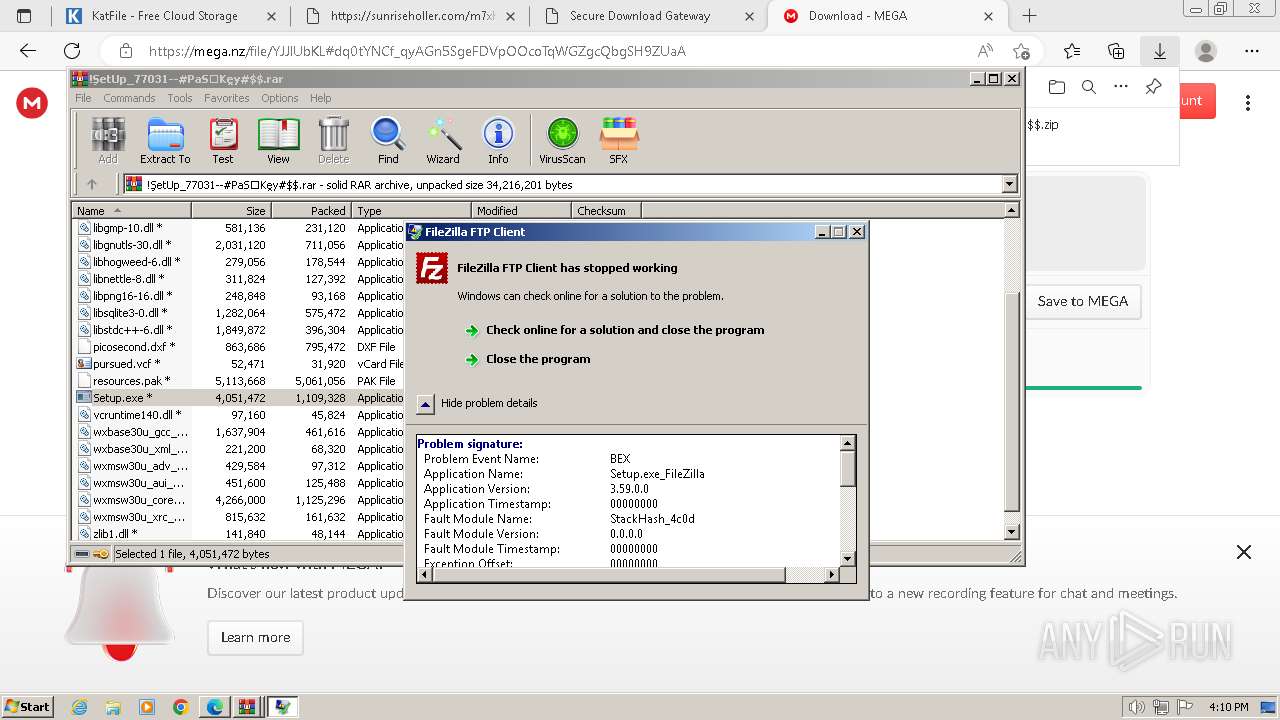Go up one folder in WinRAR
The width and height of the screenshot is (1280, 720).
click(92, 184)
